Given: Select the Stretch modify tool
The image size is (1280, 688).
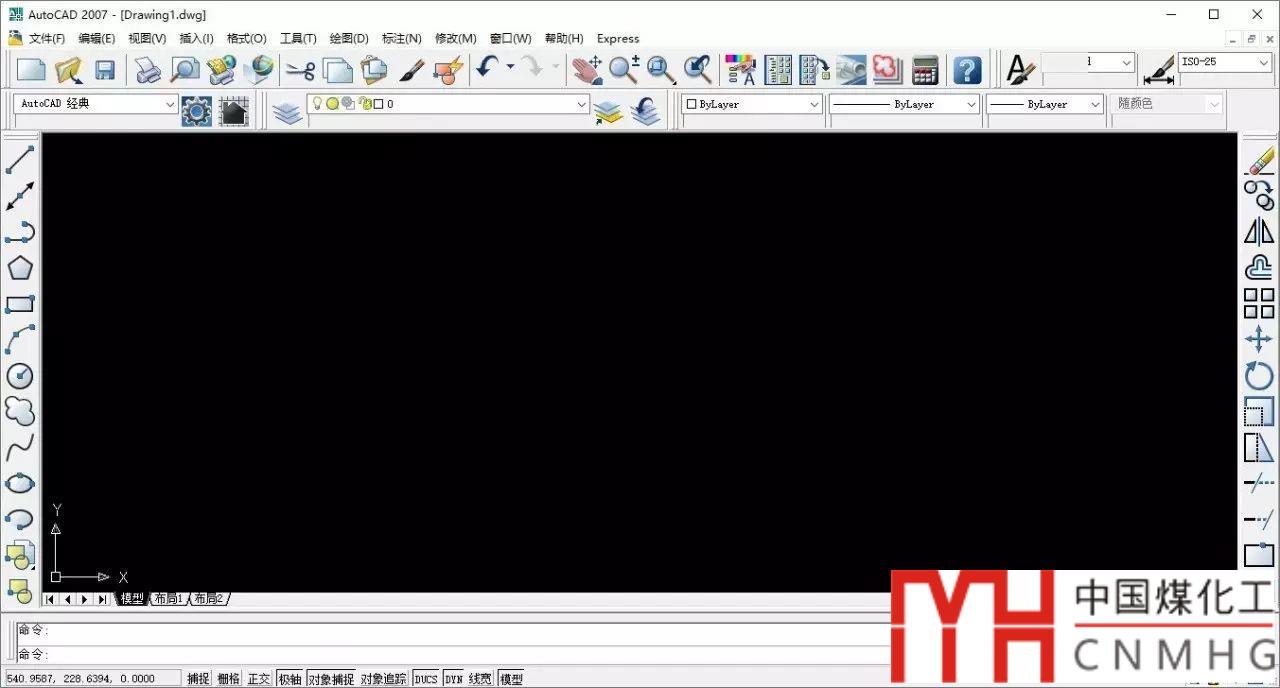Looking at the screenshot, I should click(1259, 447).
